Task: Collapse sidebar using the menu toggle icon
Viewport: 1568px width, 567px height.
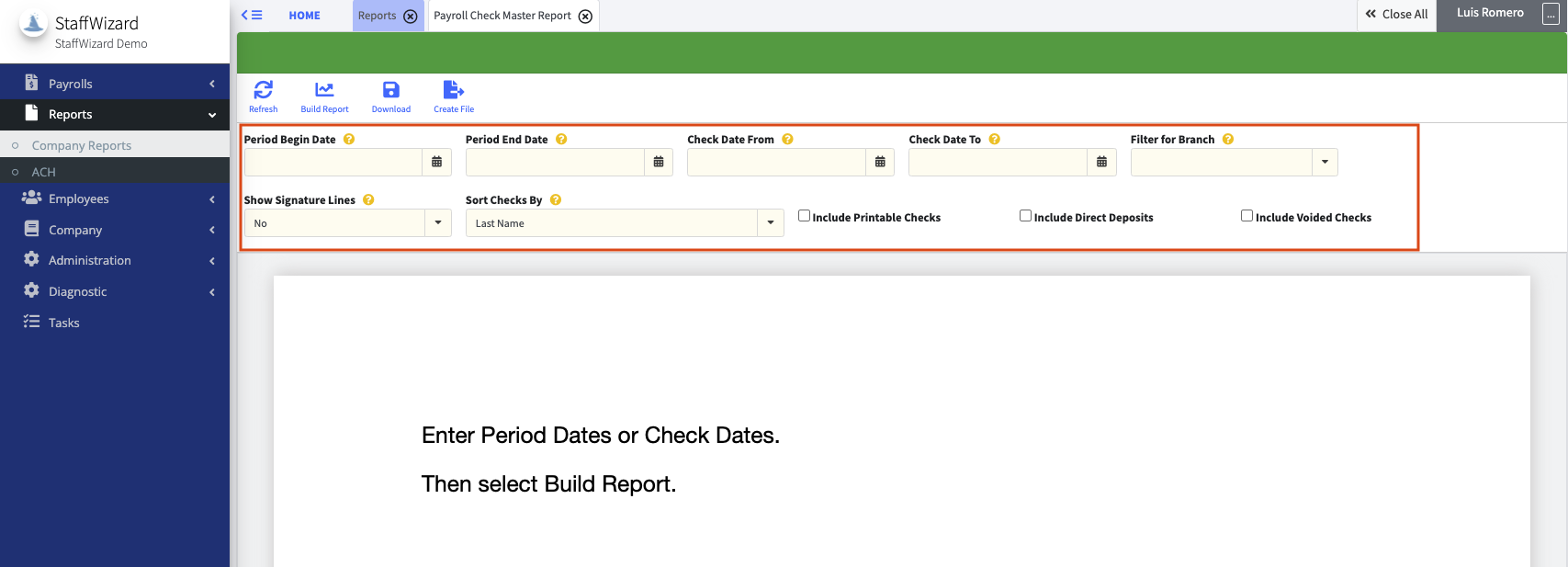Action: (252, 16)
